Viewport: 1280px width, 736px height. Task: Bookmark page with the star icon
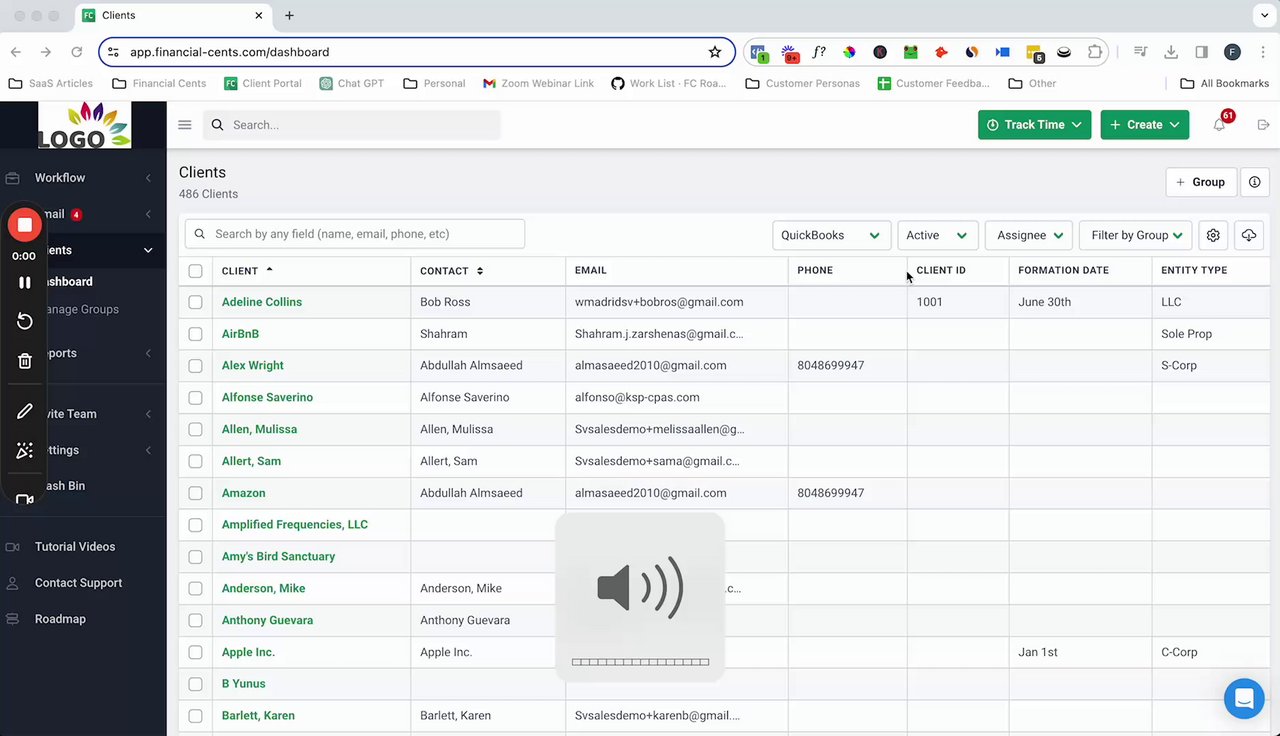click(715, 52)
